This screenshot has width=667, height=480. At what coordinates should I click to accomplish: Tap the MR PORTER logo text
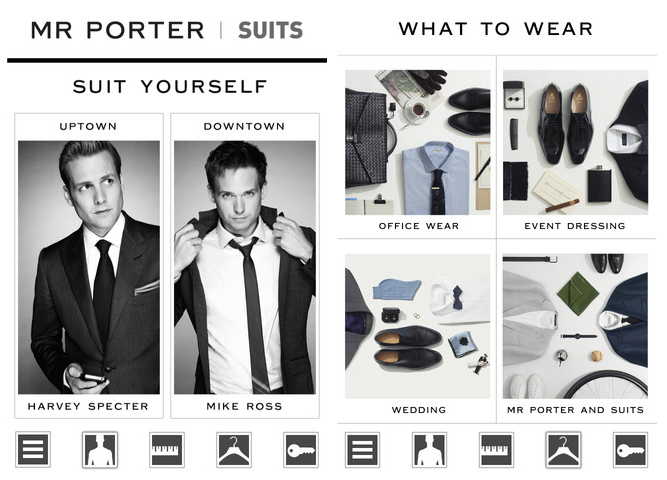point(118,31)
